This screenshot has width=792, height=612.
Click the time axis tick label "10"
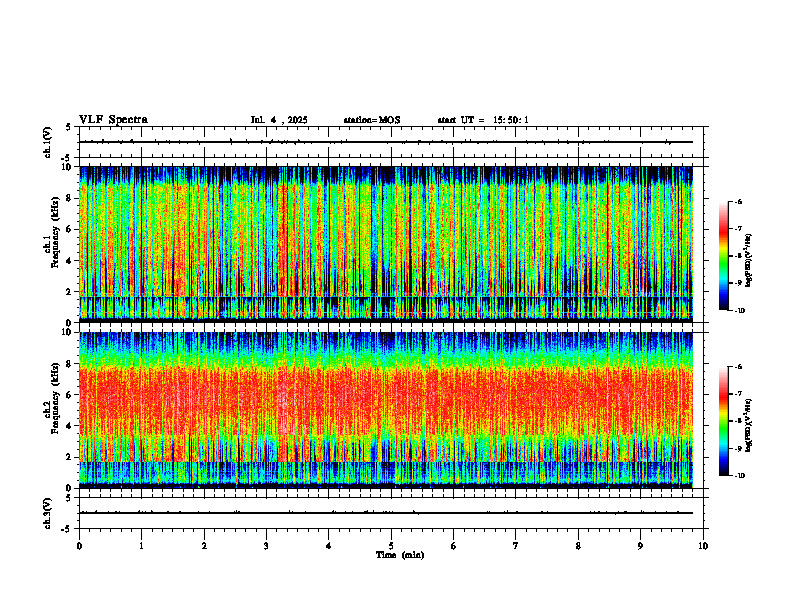pos(703,546)
